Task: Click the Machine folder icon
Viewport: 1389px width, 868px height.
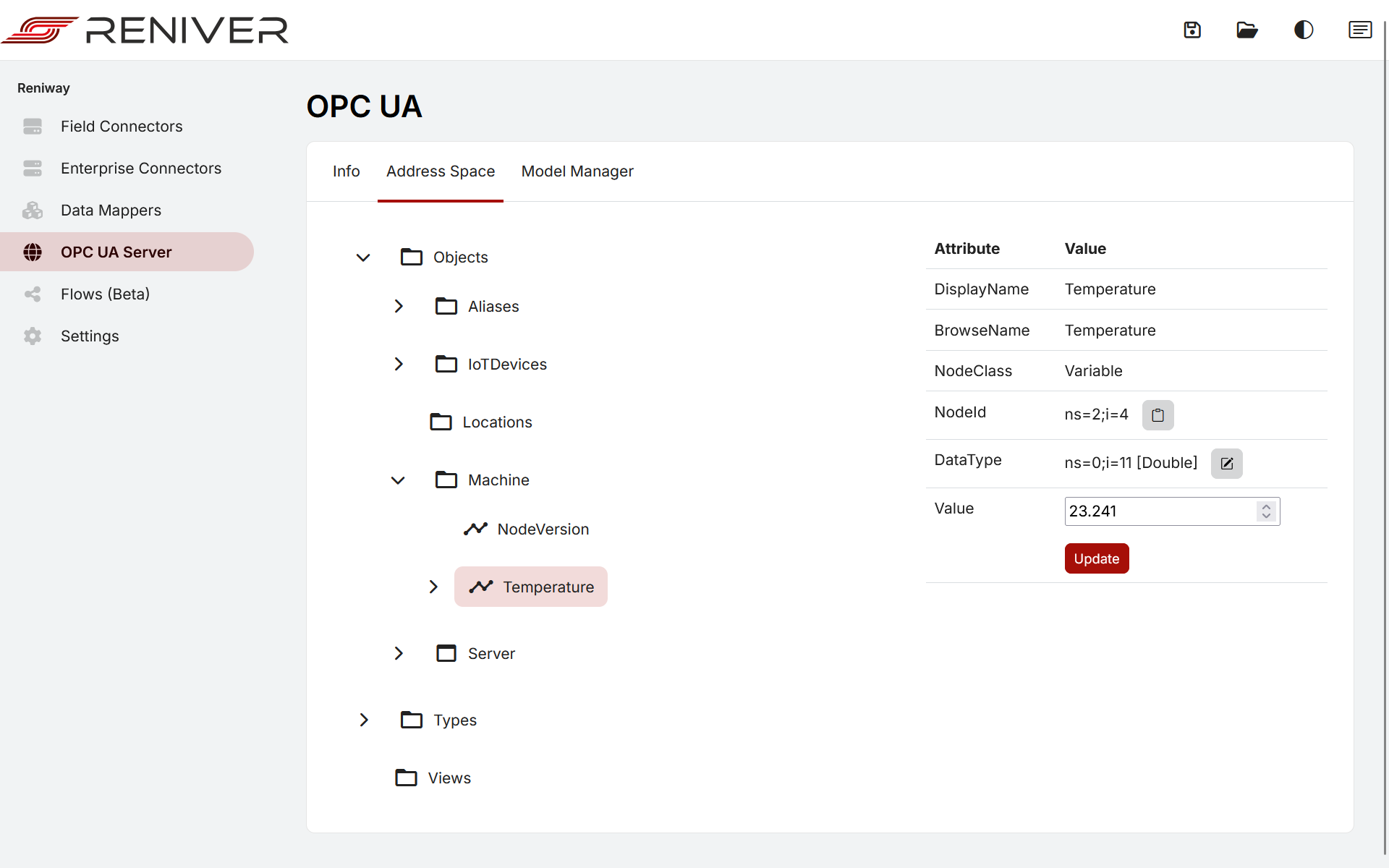Action: [446, 480]
